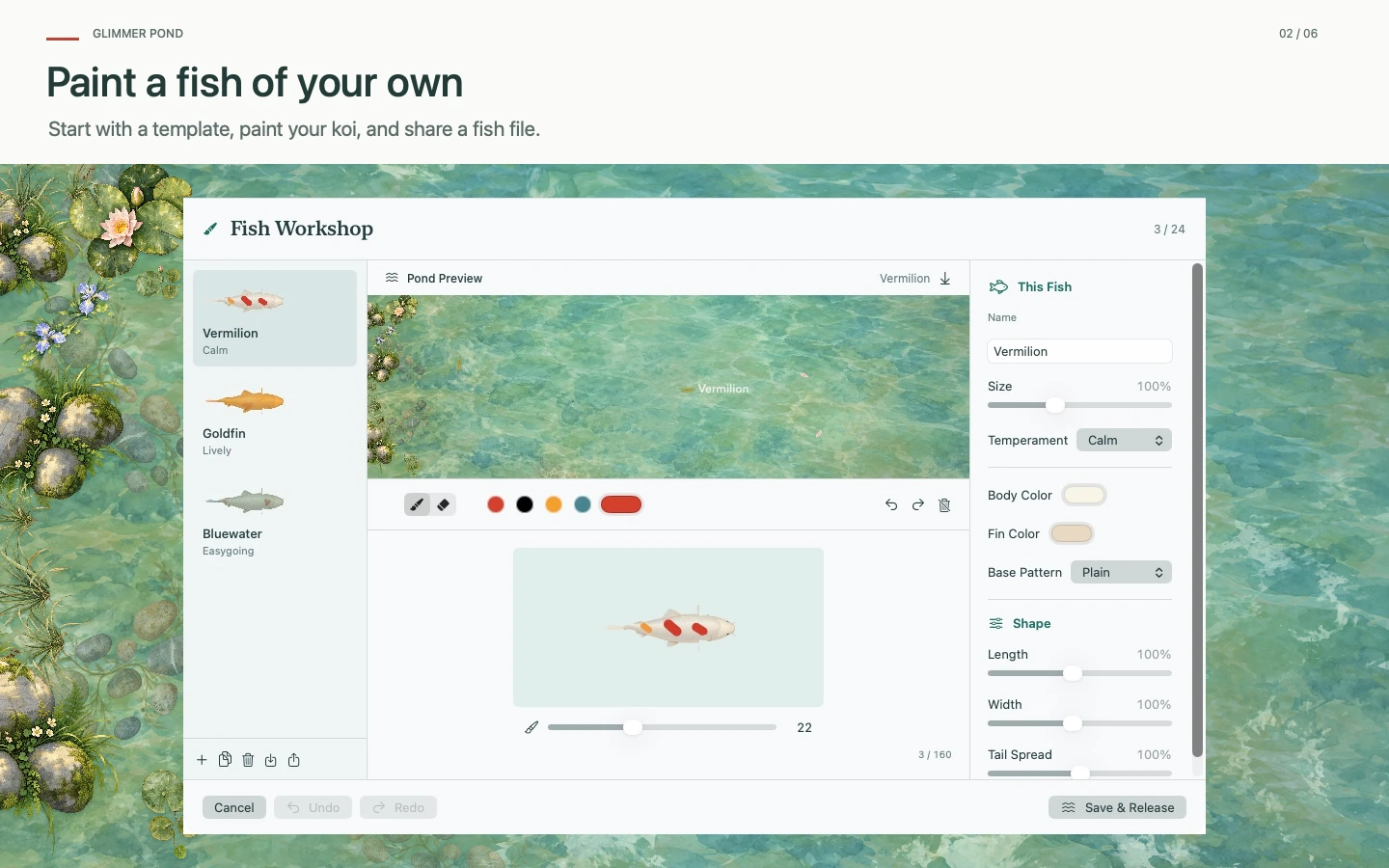This screenshot has width=1389, height=868.
Task: Click the Fish Workshop paintbrush icon
Action: 210,229
